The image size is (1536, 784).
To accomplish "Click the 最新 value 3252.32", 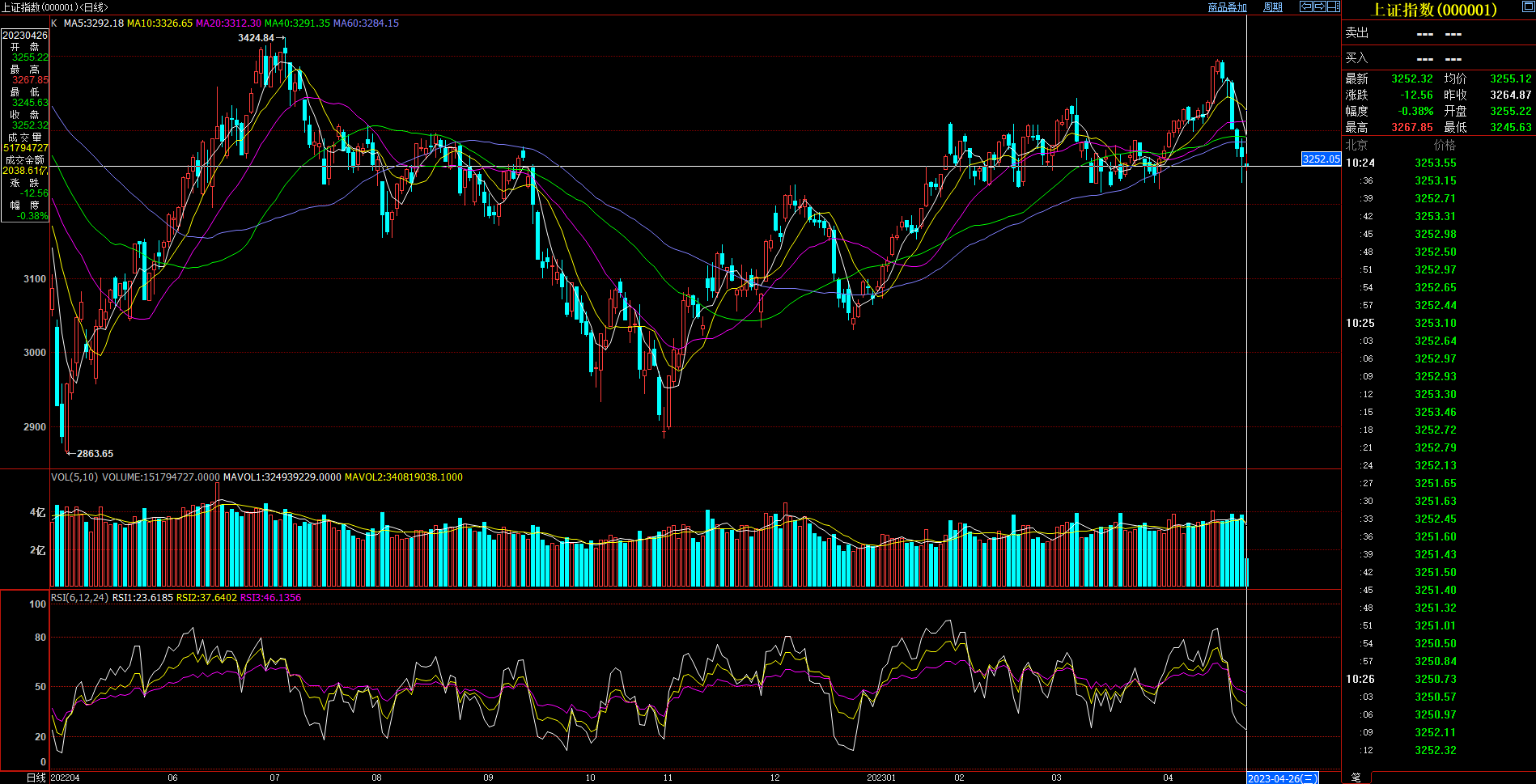I will [1412, 78].
